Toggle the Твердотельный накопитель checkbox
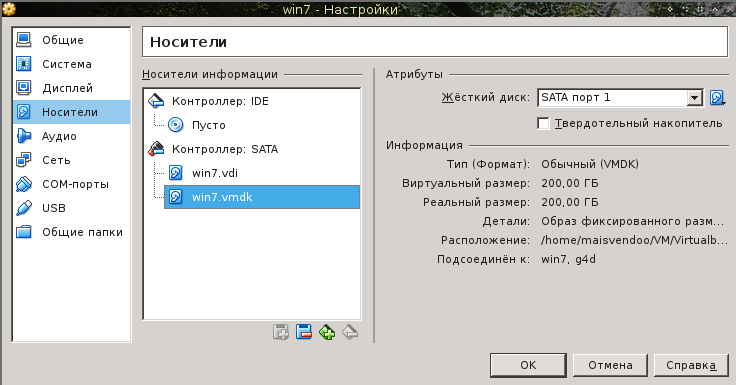 click(x=543, y=123)
